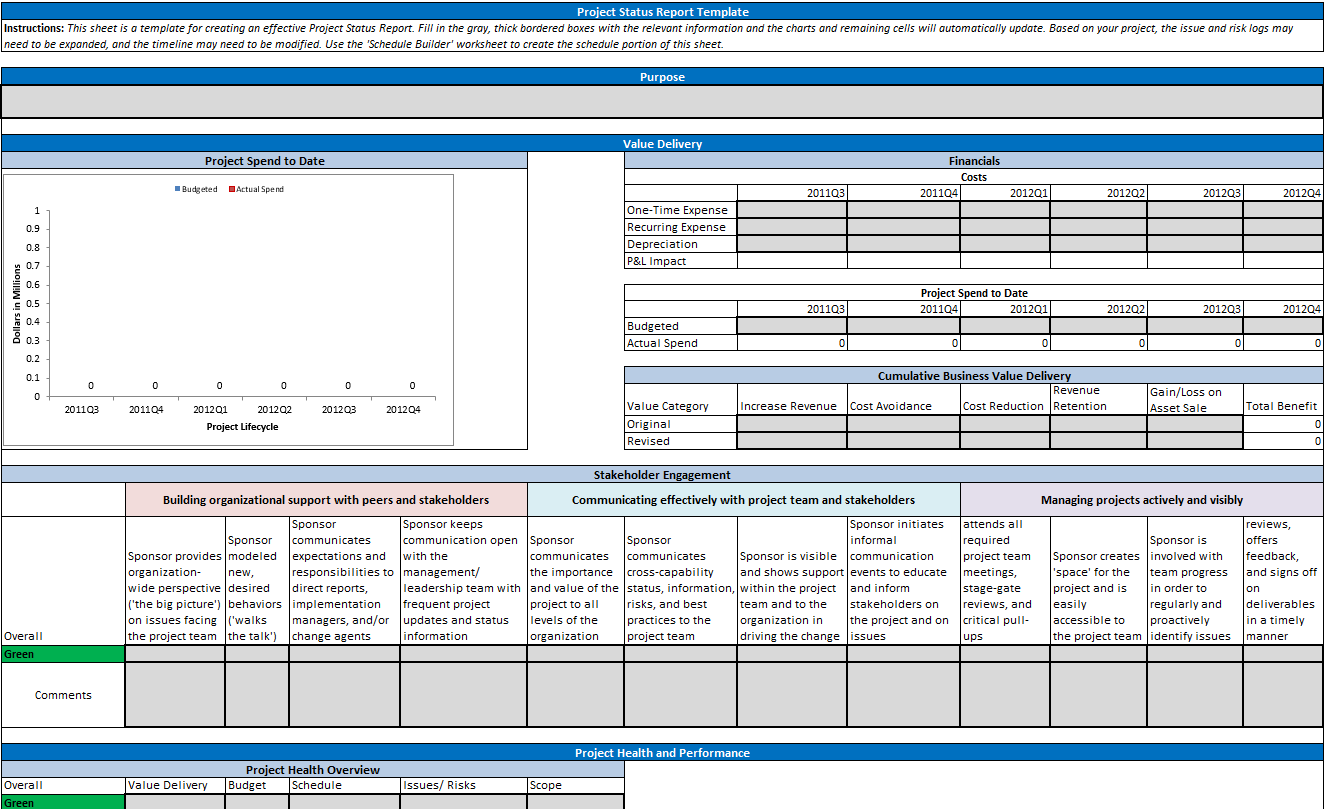Click Actual Spend value for 2012Q2
This screenshot has width=1325, height=809.
pyautogui.click(x=1097, y=343)
